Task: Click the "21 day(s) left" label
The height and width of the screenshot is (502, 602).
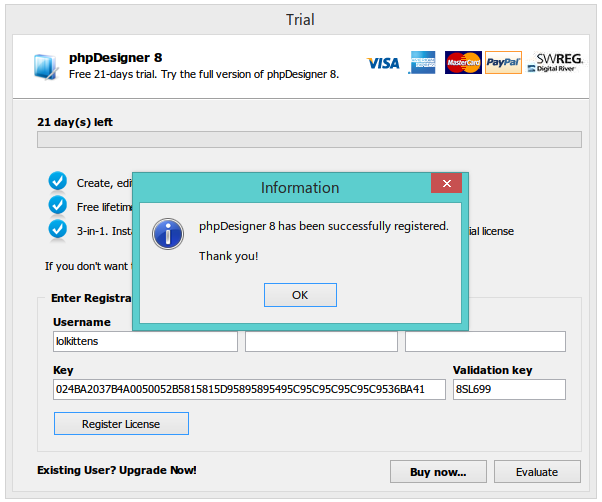Action: point(75,122)
